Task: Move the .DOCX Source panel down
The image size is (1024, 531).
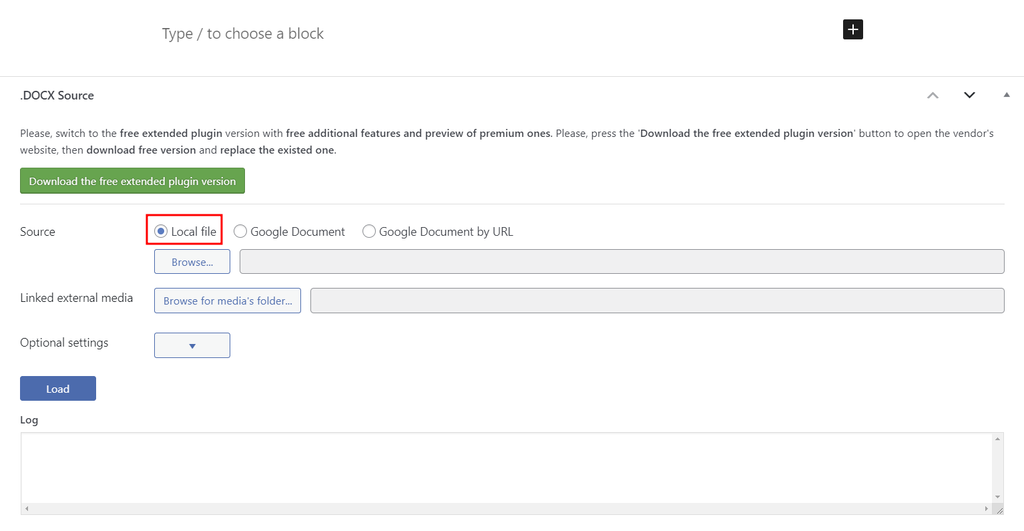Action: coord(969,95)
